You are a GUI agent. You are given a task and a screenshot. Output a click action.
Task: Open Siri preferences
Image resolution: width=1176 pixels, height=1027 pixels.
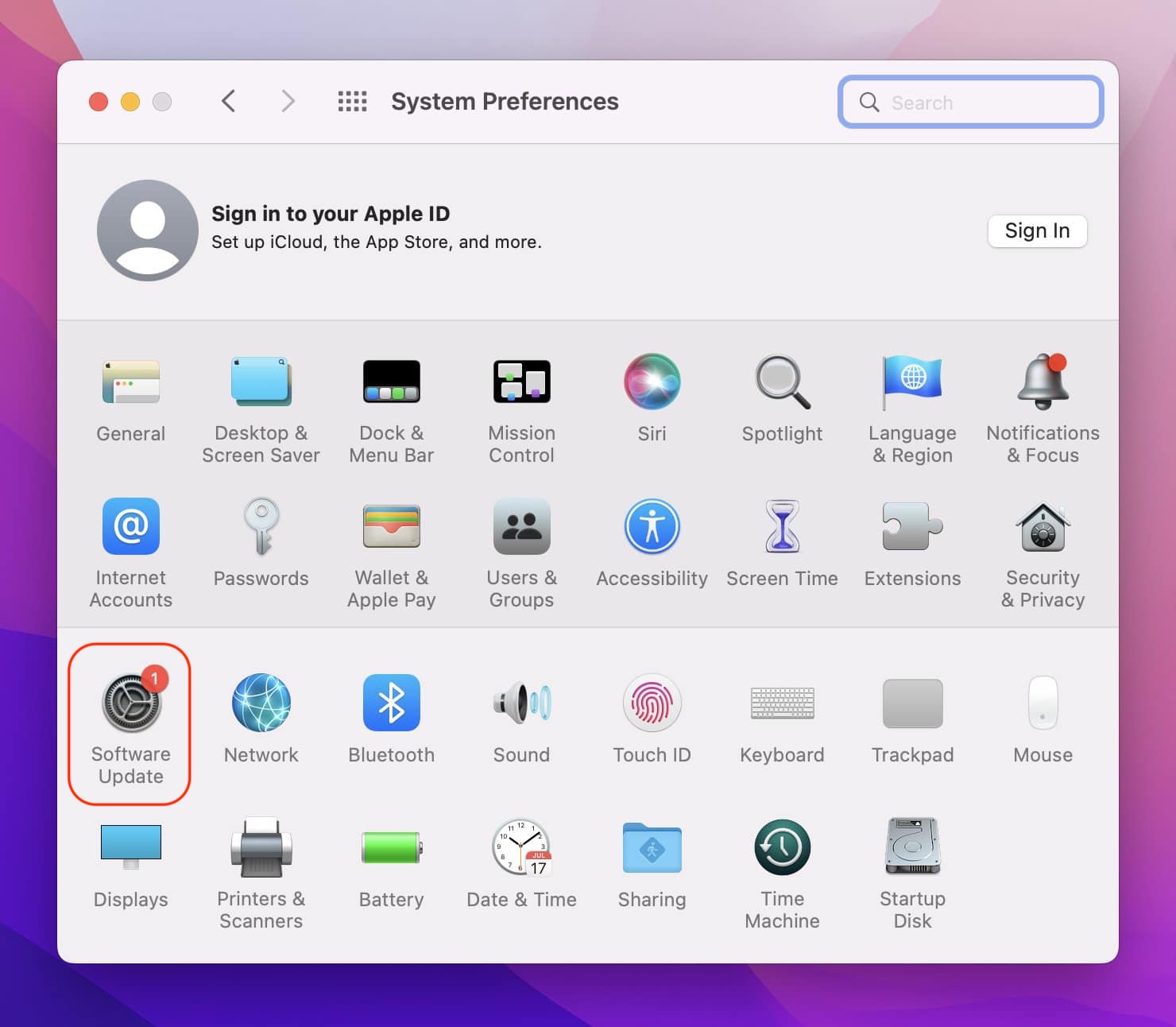652,382
